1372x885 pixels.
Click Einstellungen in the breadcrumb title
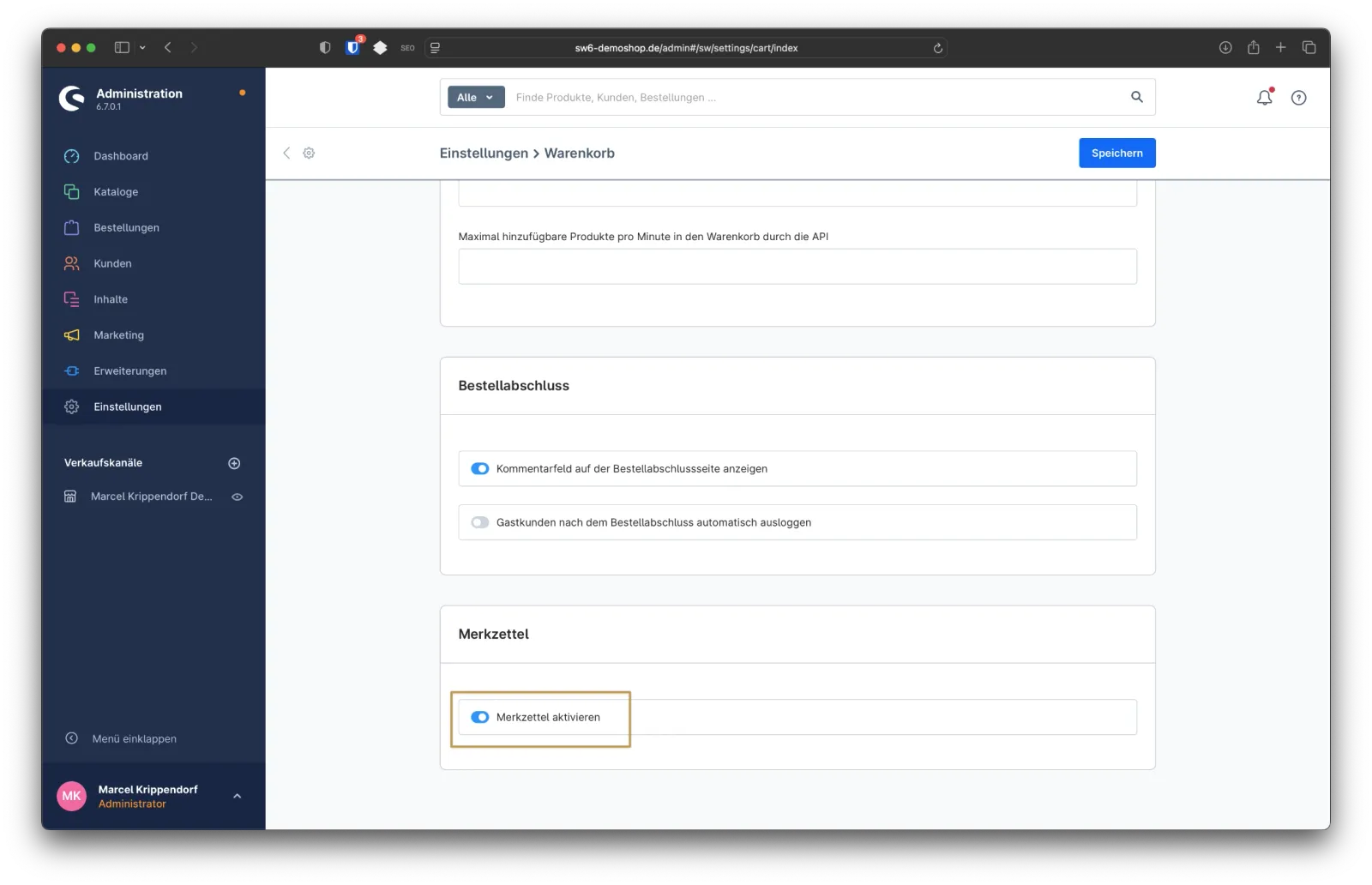pos(484,154)
